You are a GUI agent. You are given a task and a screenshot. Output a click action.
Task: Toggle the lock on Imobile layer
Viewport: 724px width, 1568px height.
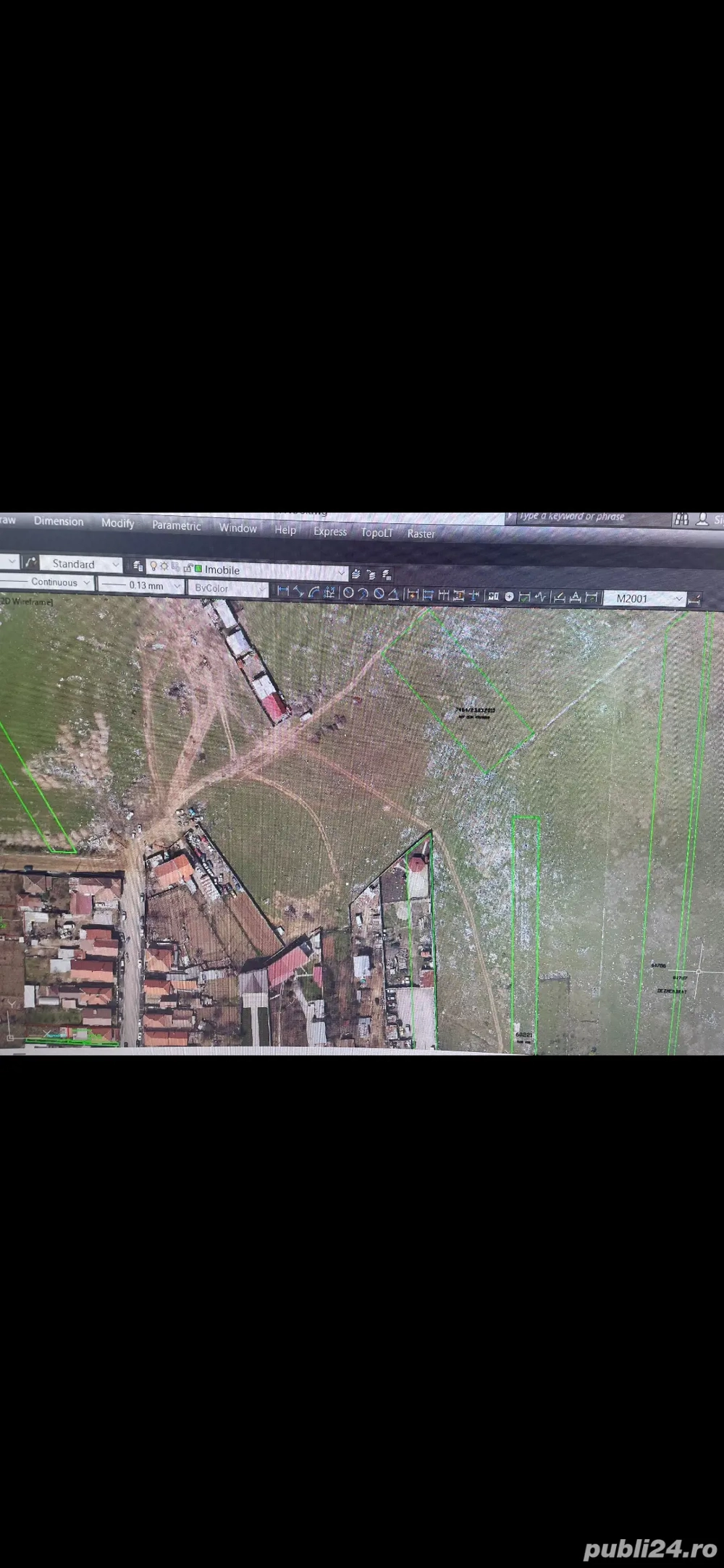(187, 568)
